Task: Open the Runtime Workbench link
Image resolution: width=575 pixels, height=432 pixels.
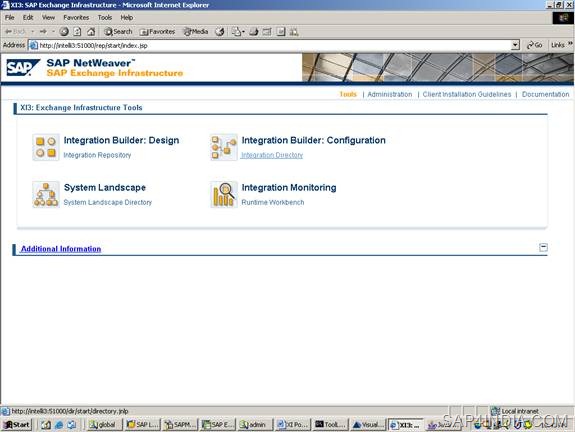Action: click(x=272, y=202)
